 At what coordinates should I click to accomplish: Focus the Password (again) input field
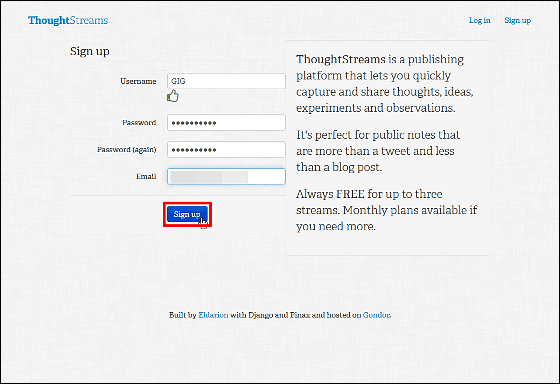pos(226,149)
